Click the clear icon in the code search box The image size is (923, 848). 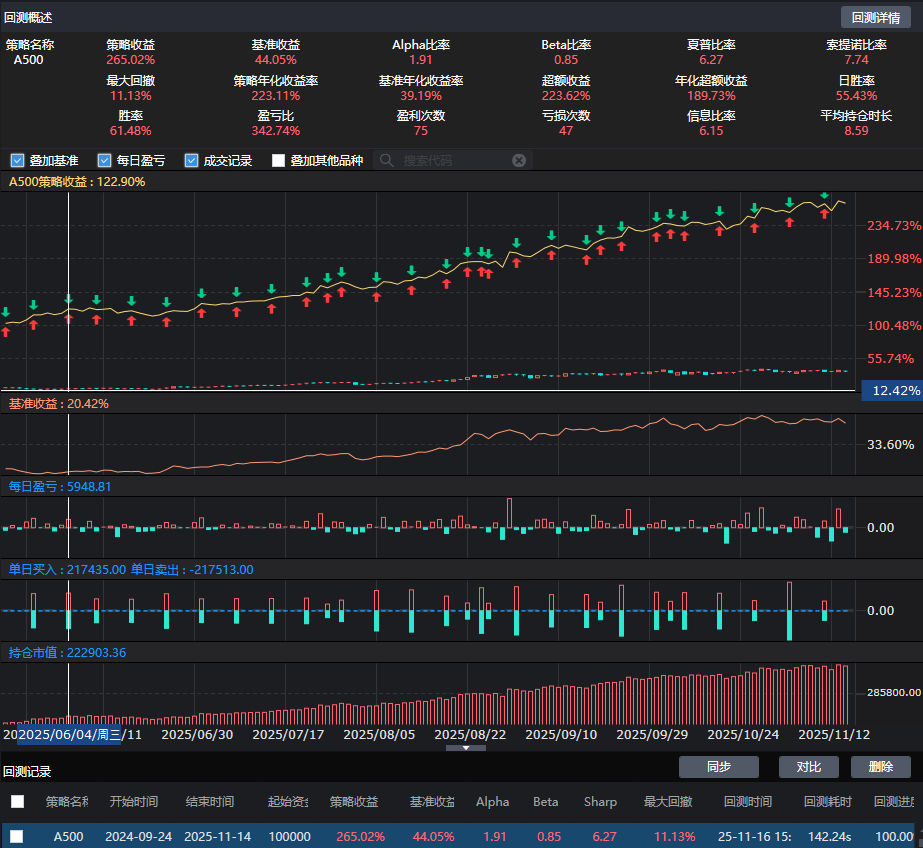pyautogui.click(x=518, y=160)
